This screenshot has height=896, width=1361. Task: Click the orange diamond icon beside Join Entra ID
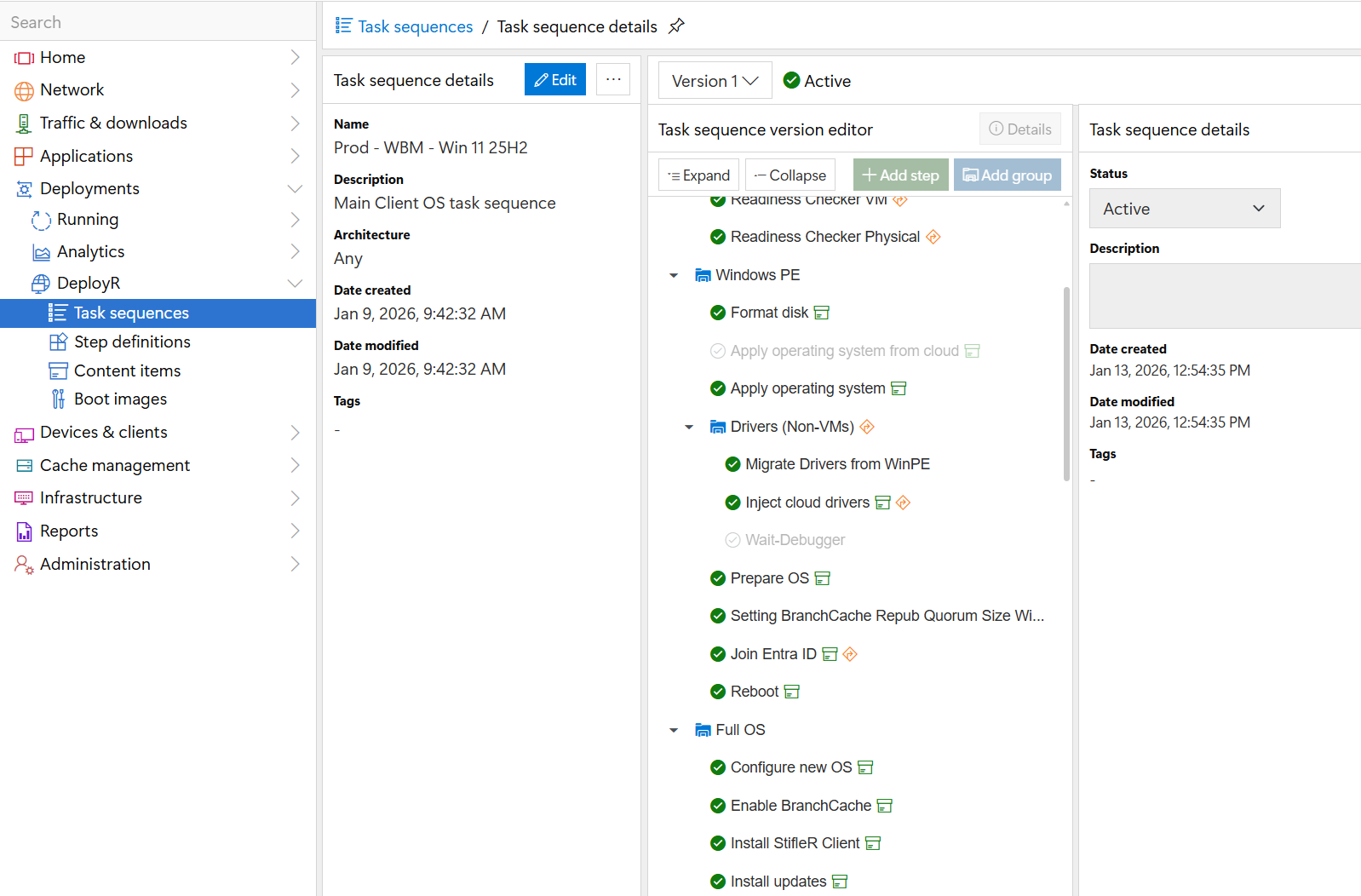[850, 654]
